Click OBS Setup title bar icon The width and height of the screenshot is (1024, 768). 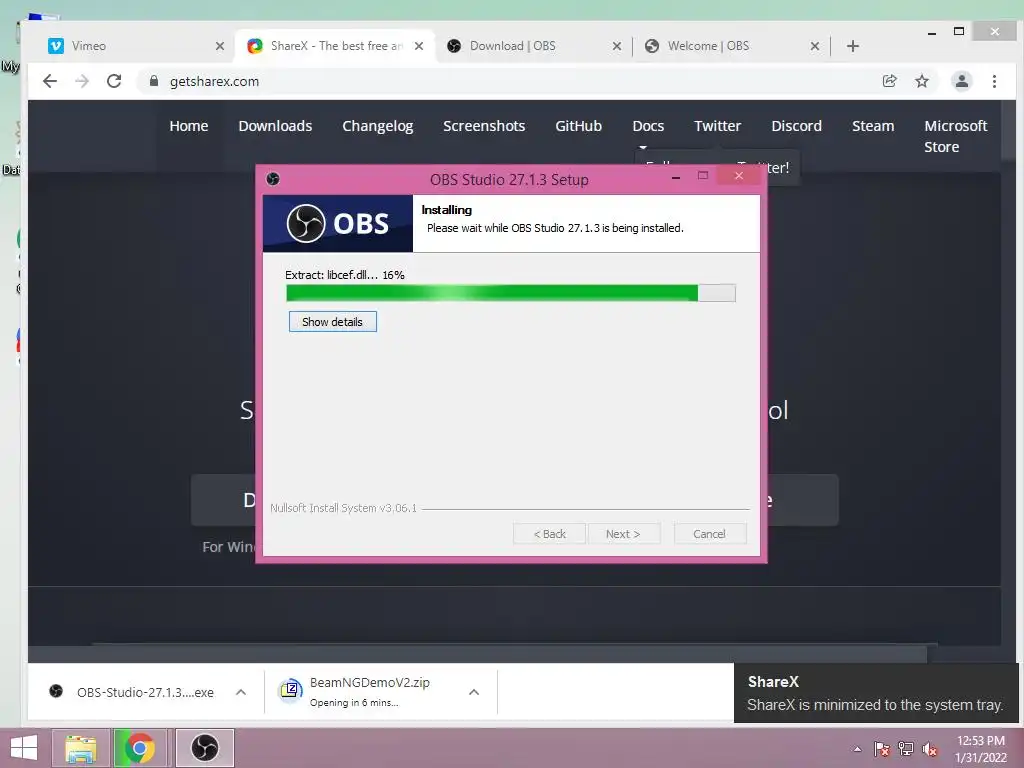click(273, 179)
